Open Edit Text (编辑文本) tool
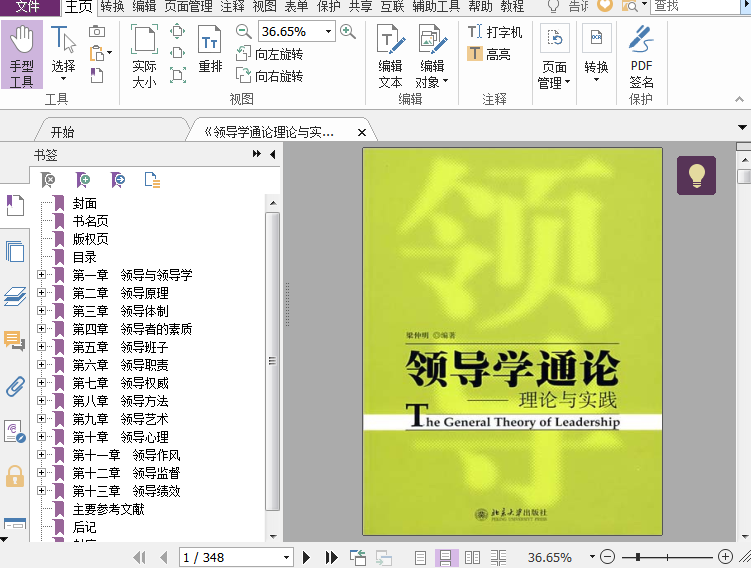The width and height of the screenshot is (751, 568). (x=390, y=57)
